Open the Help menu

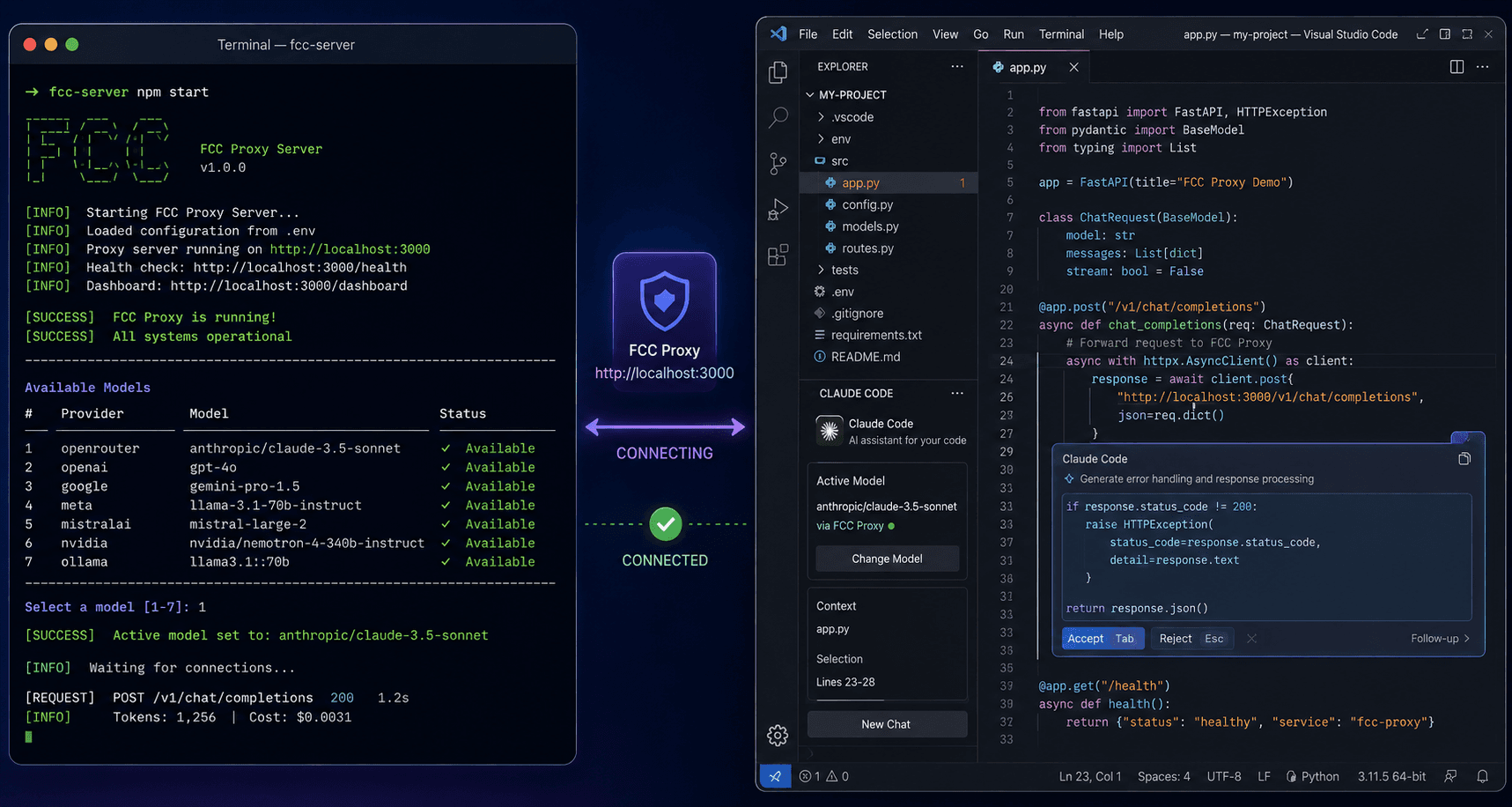point(1111,34)
